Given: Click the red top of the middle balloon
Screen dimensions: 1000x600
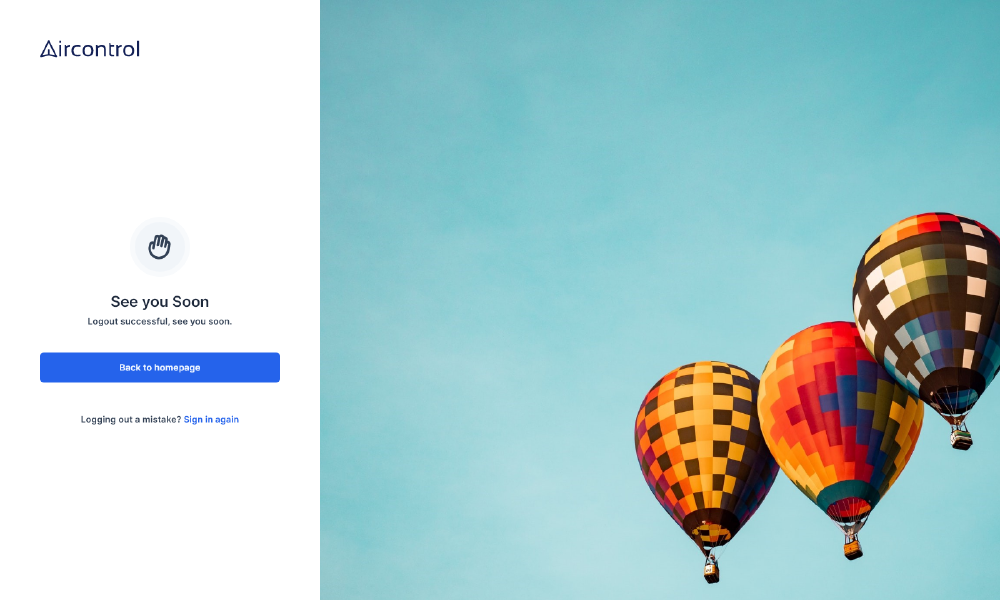Looking at the screenshot, I should 835,338.
